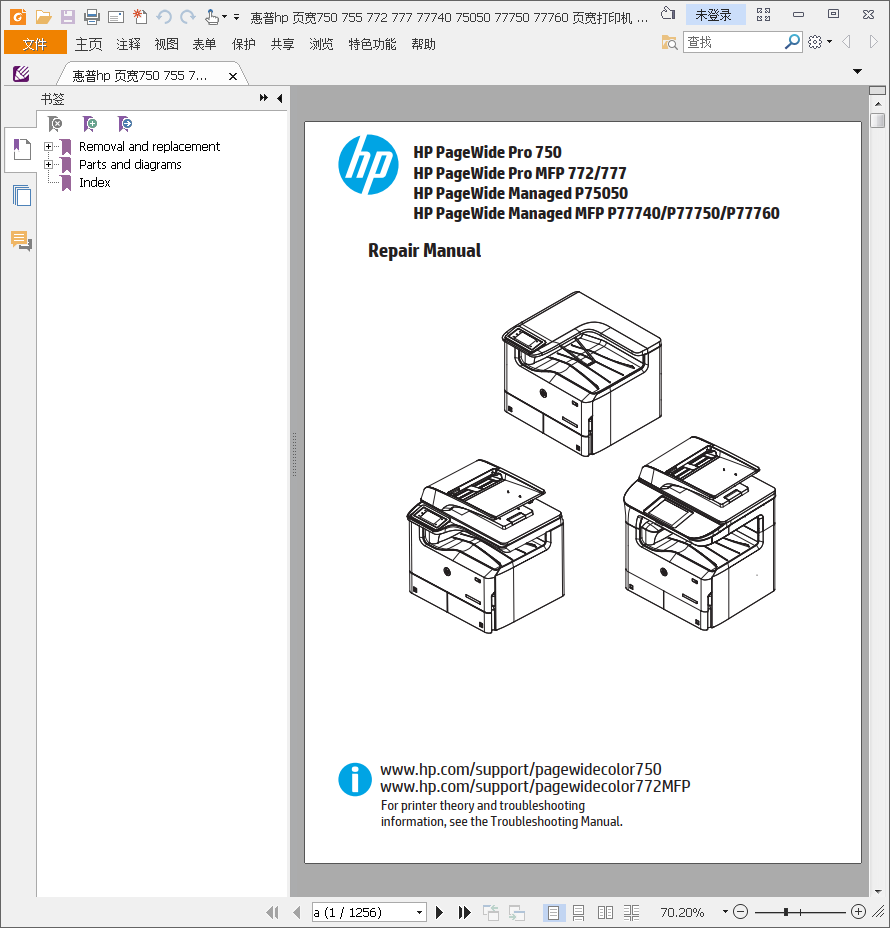This screenshot has height=928, width=890.
Task: Open the touch mode dropdown arrow
Action: point(224,17)
